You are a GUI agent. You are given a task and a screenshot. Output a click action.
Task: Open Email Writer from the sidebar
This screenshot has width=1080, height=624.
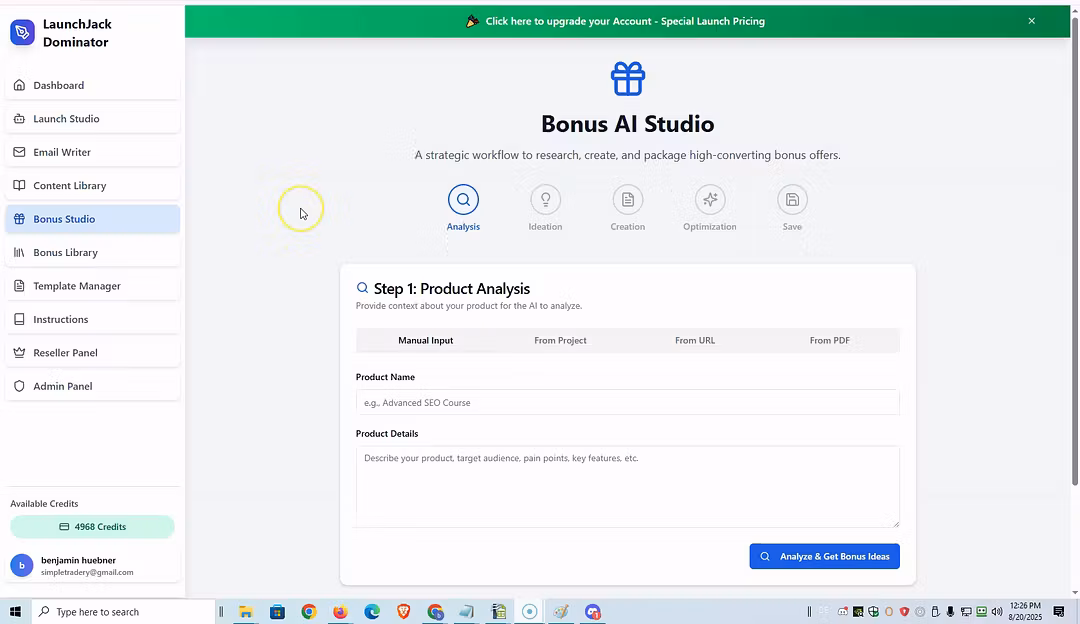(x=62, y=152)
